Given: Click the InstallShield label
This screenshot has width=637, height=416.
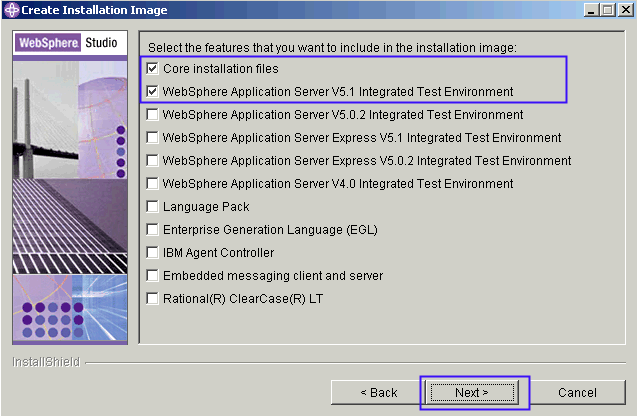Looking at the screenshot, I should click(x=46, y=362).
